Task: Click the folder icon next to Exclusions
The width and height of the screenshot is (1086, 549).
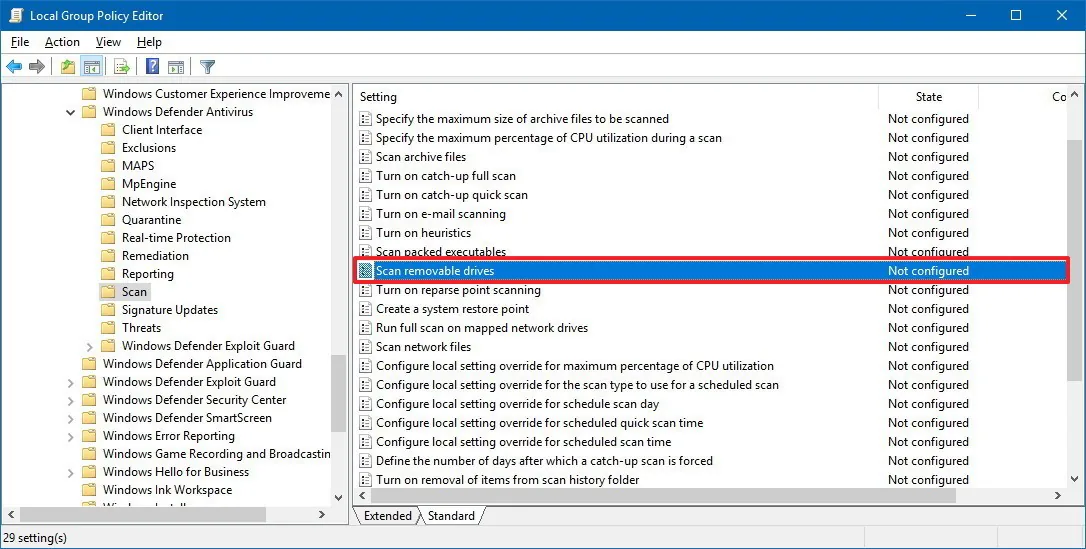Action: pos(107,147)
